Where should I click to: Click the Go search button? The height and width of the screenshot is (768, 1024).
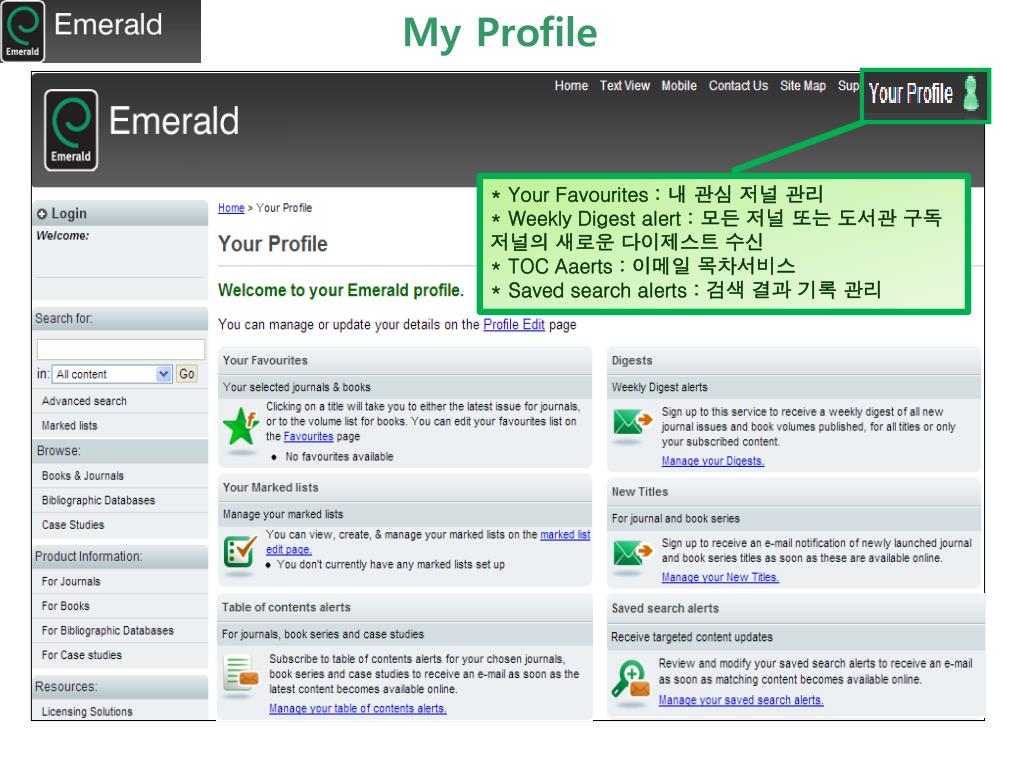[x=187, y=374]
